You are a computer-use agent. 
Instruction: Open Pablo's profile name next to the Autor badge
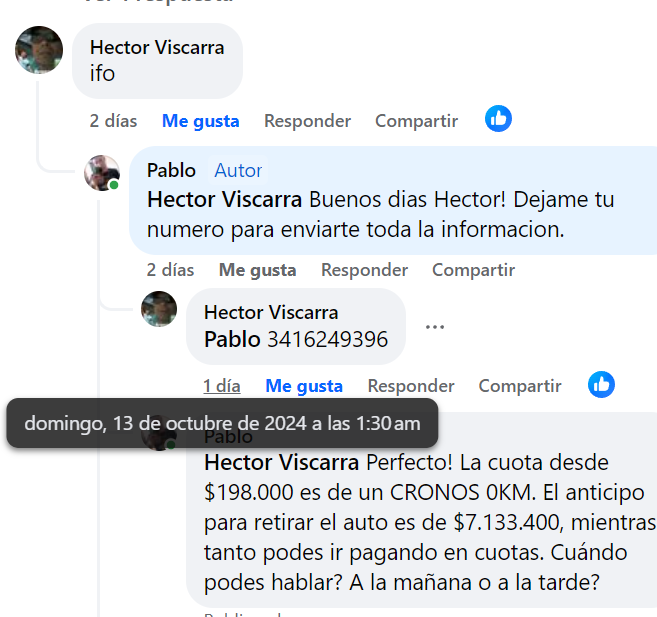[x=171, y=170]
